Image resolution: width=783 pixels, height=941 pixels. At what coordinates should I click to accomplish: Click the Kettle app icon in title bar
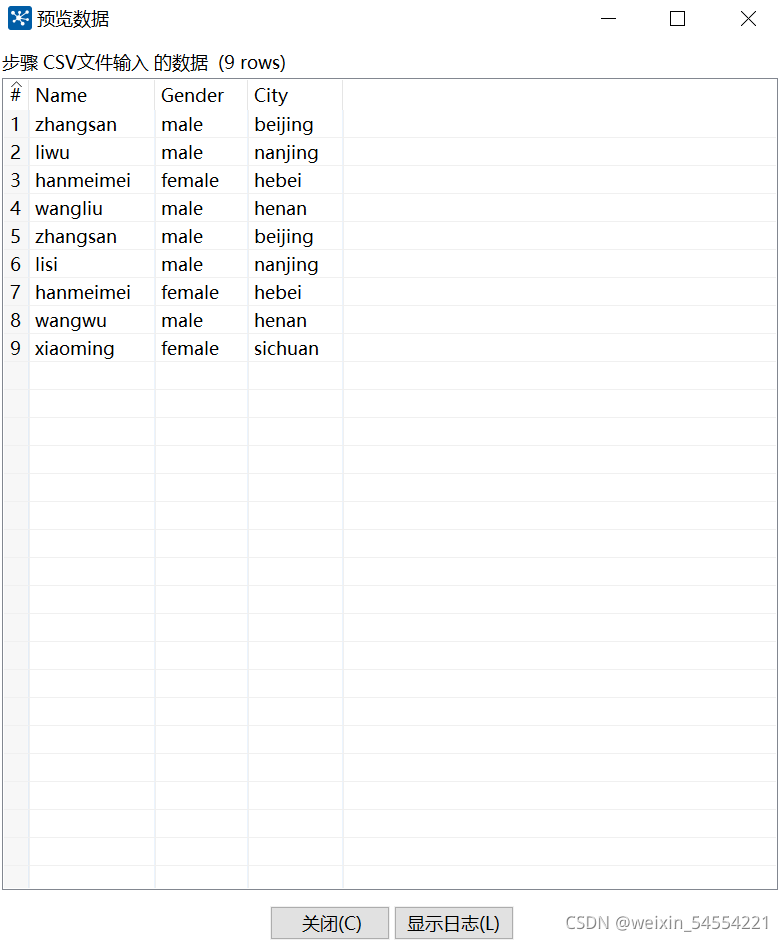point(19,19)
